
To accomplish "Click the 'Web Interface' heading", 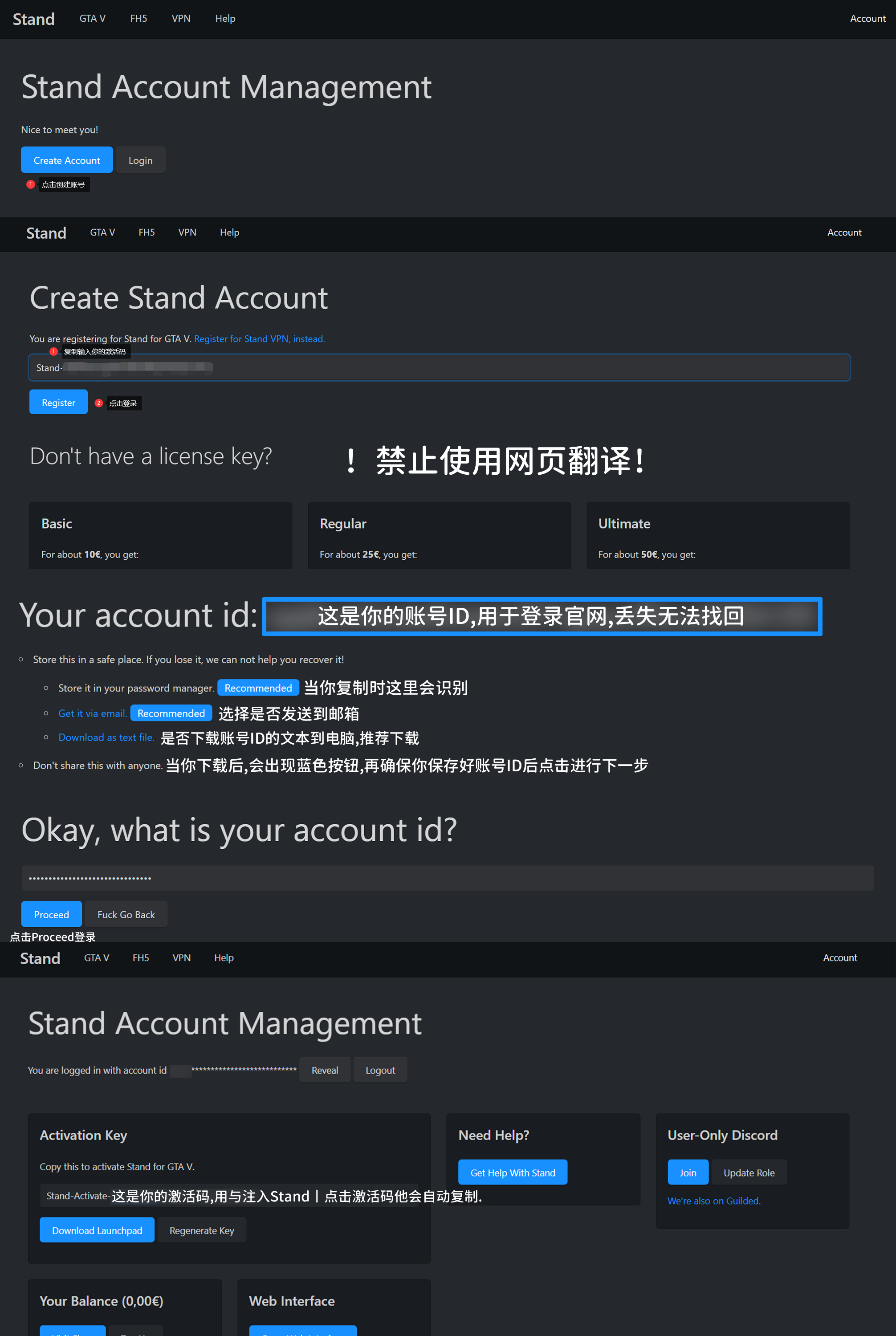I will (292, 1300).
